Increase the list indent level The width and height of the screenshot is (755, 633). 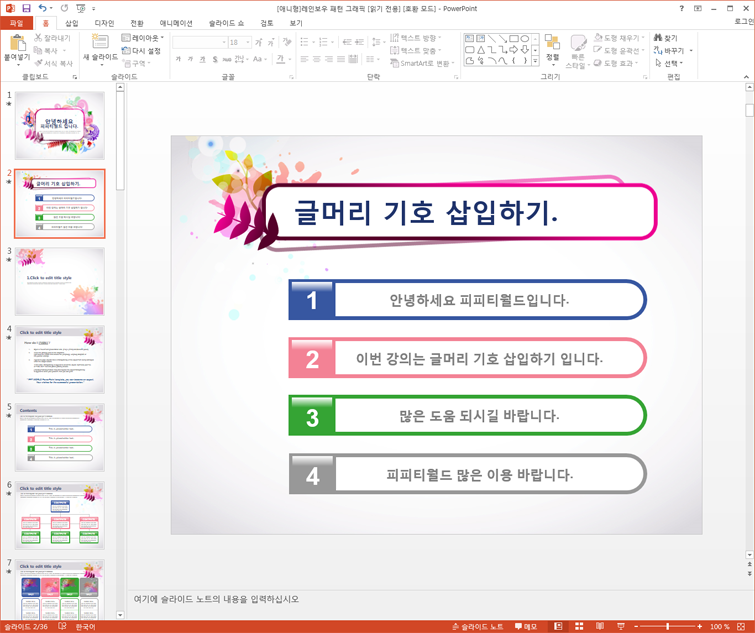[x=359, y=42]
